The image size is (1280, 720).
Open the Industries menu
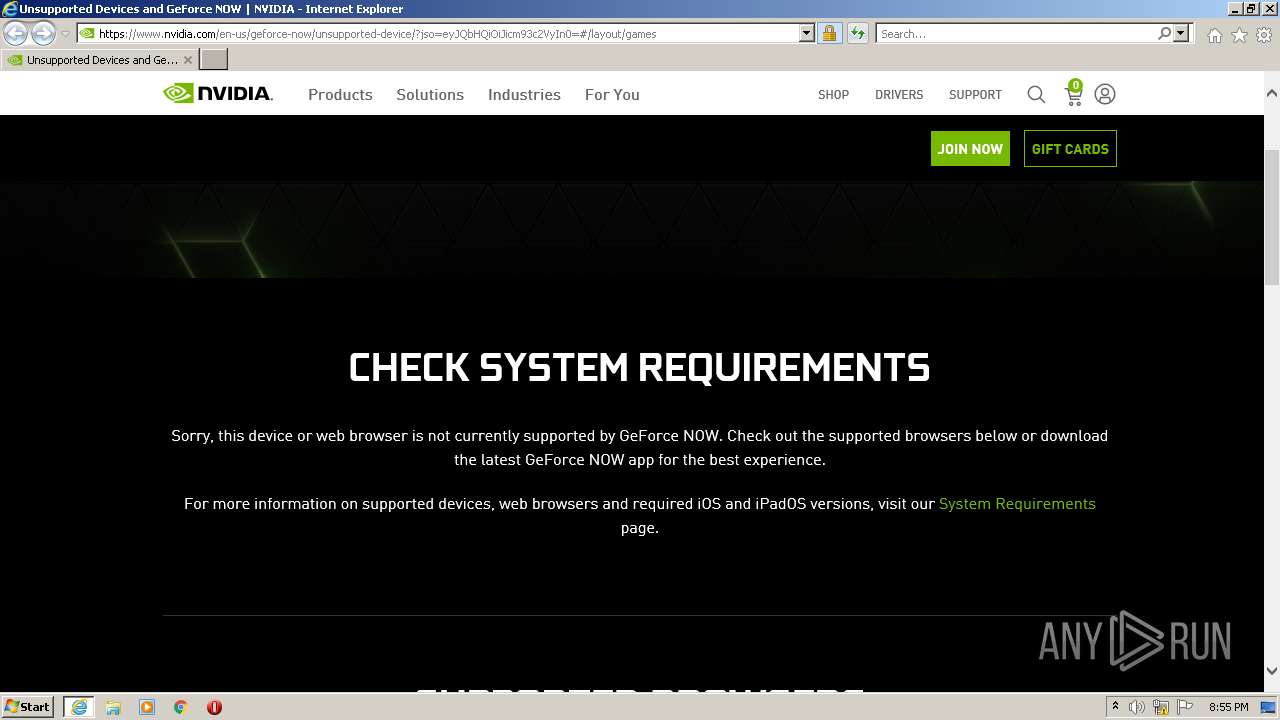pyautogui.click(x=524, y=94)
